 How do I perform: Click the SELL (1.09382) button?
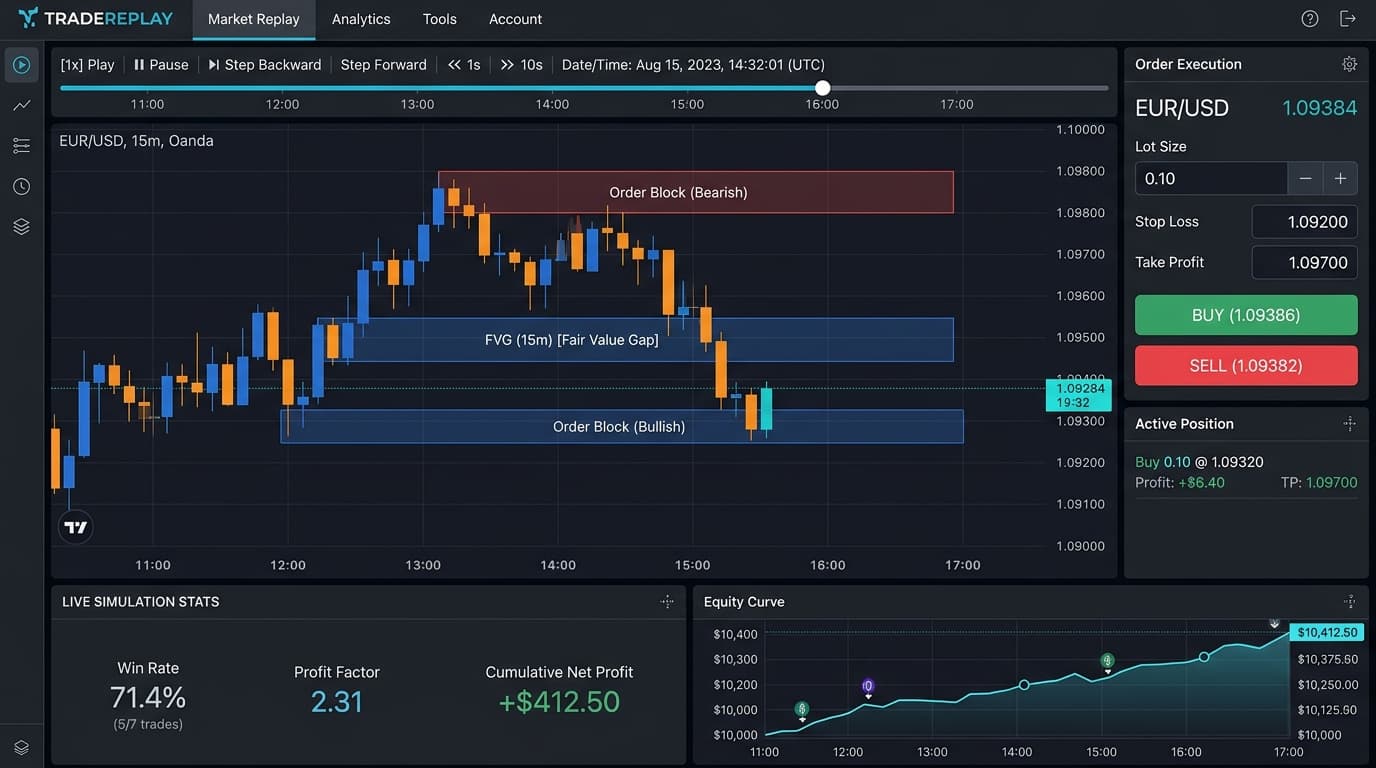coord(1246,366)
